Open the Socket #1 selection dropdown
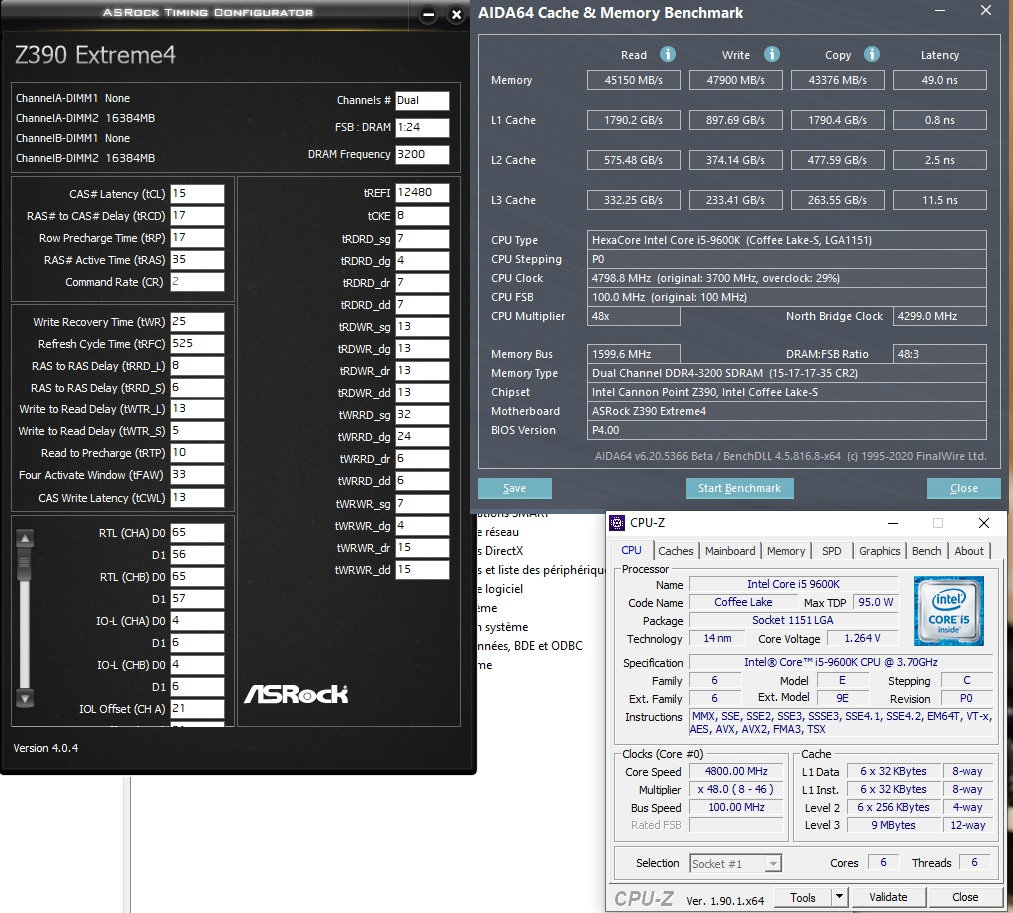This screenshot has height=913, width=1013. click(773, 863)
